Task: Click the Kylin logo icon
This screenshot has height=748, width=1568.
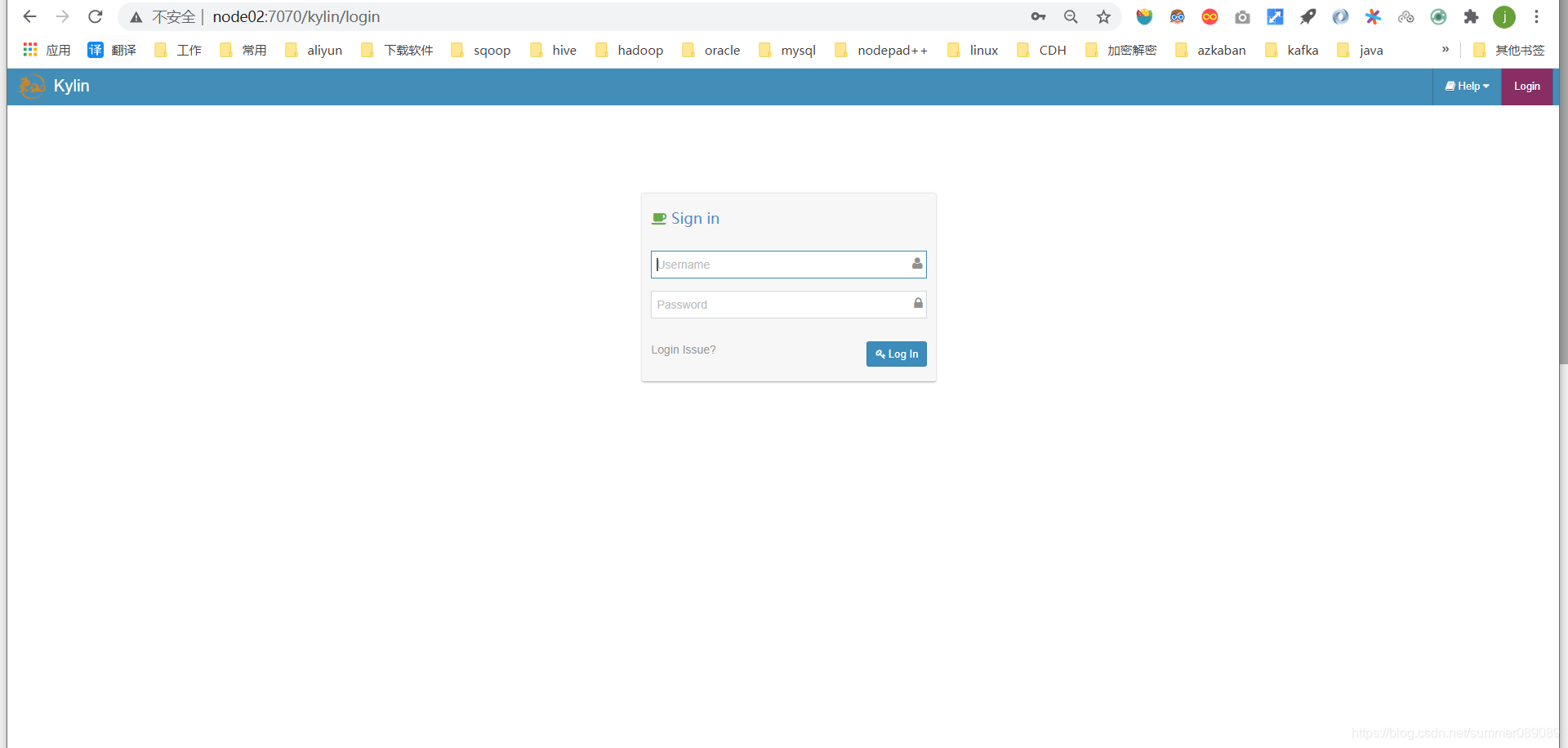Action: (x=32, y=86)
